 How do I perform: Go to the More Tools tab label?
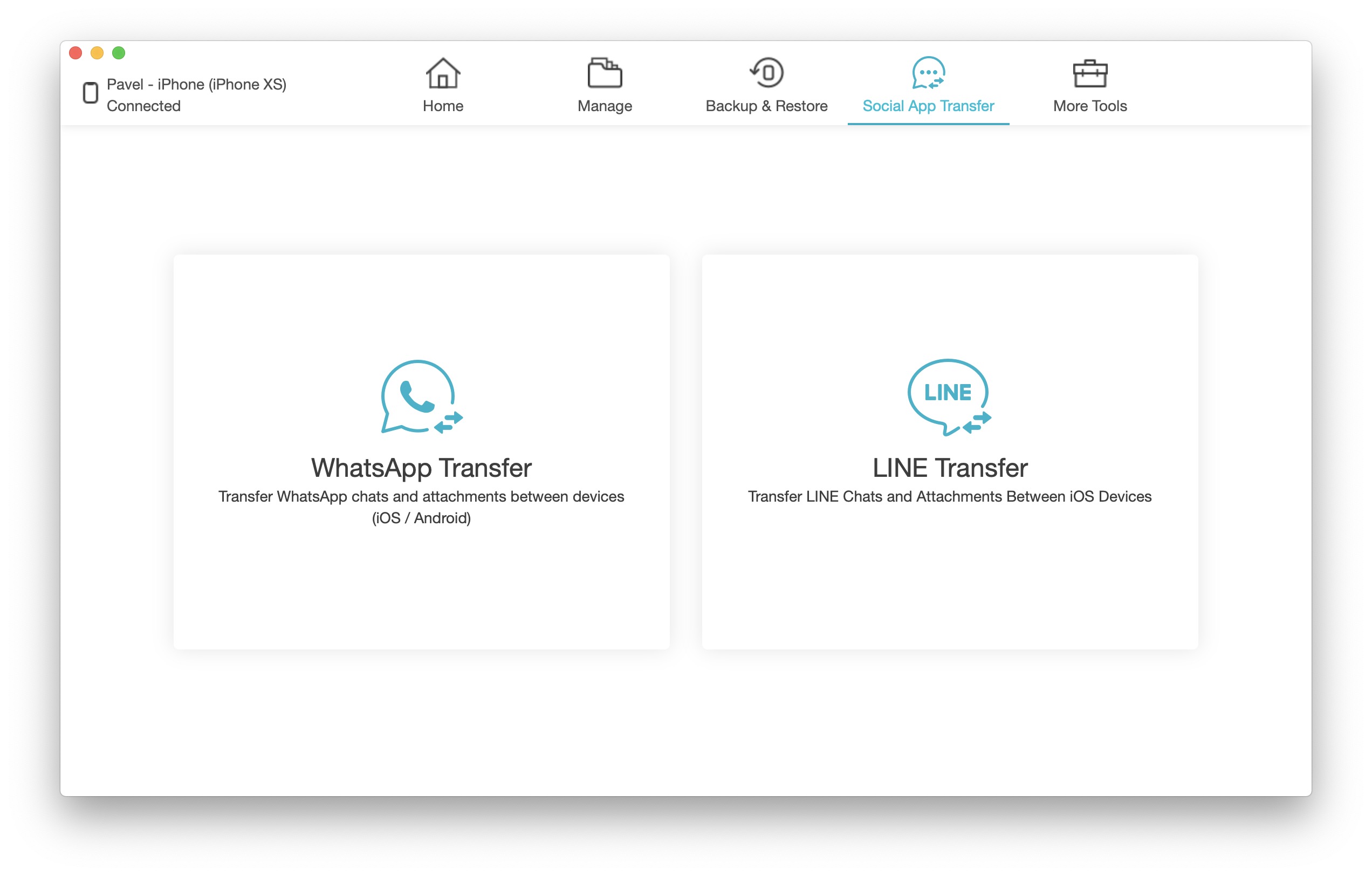pos(1089,106)
